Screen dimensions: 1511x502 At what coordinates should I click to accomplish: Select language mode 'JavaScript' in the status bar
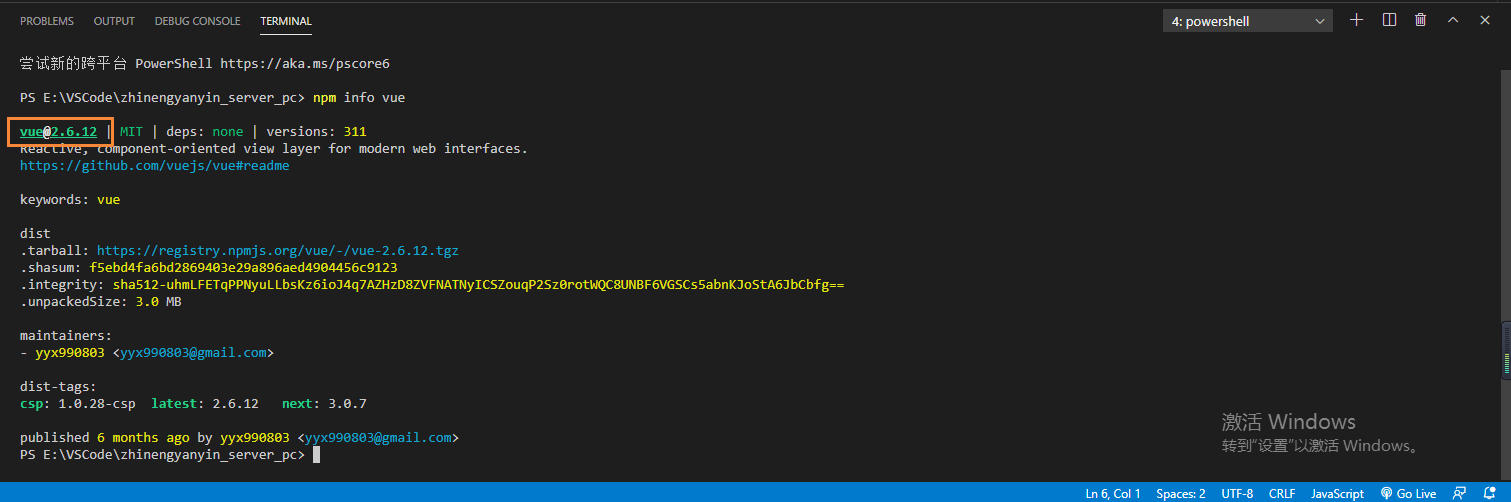(1337, 493)
